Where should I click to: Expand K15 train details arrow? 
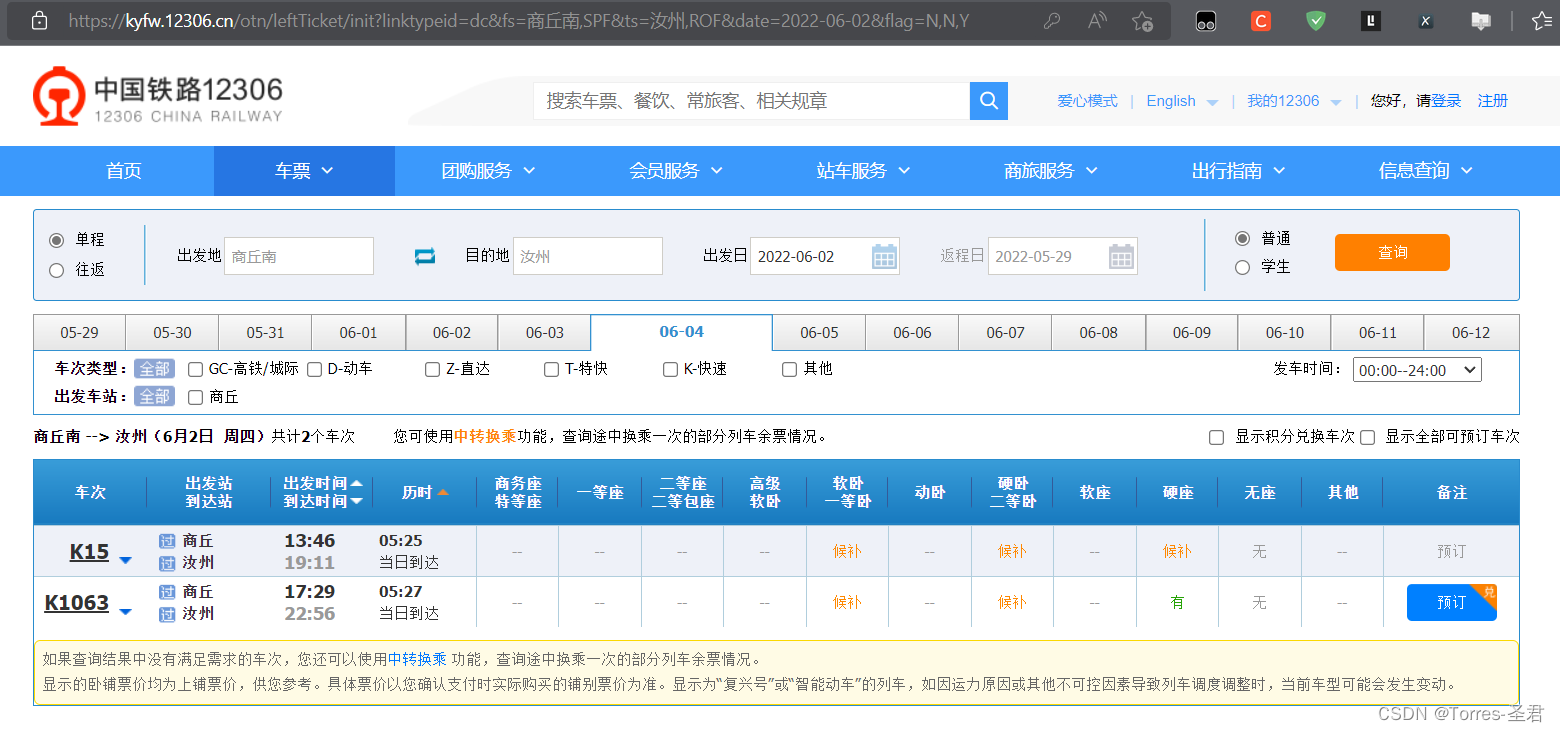(125, 560)
